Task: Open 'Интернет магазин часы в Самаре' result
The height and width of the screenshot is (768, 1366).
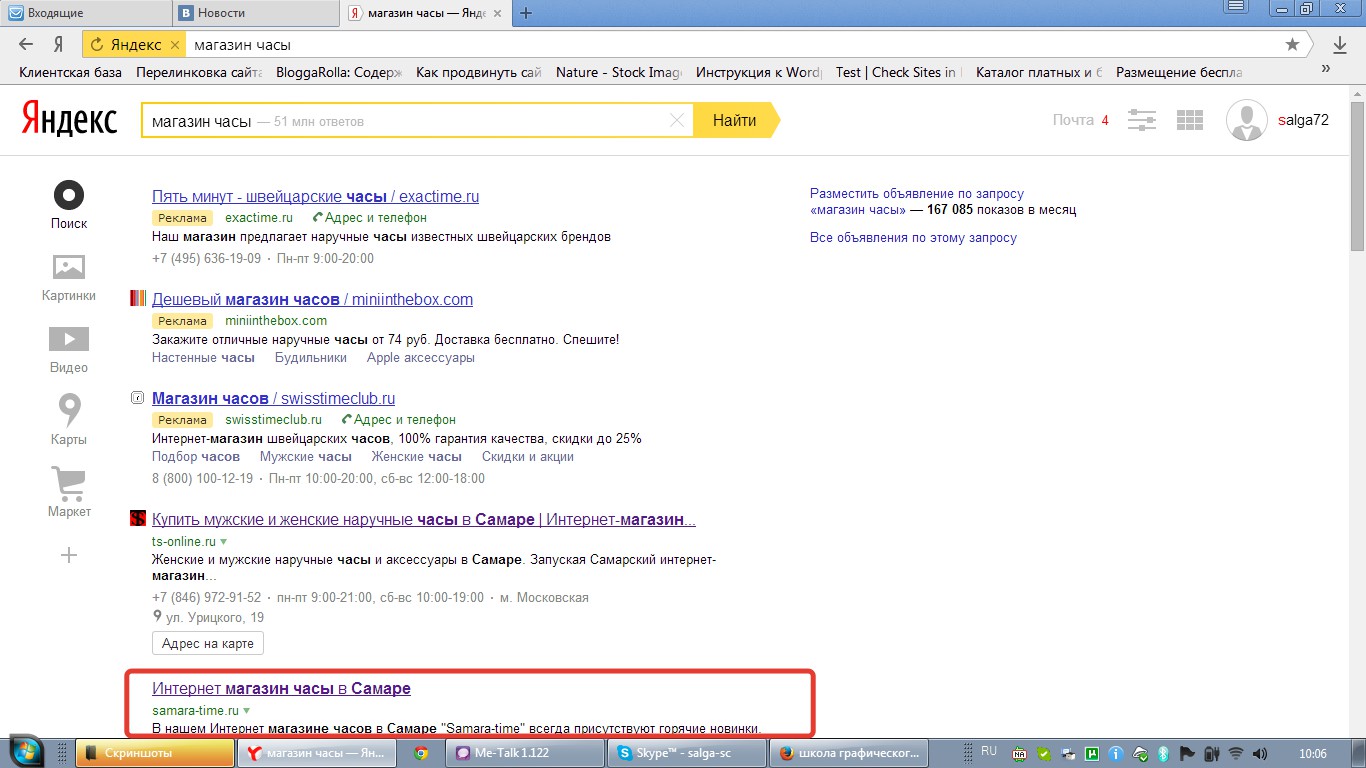Action: 281,688
